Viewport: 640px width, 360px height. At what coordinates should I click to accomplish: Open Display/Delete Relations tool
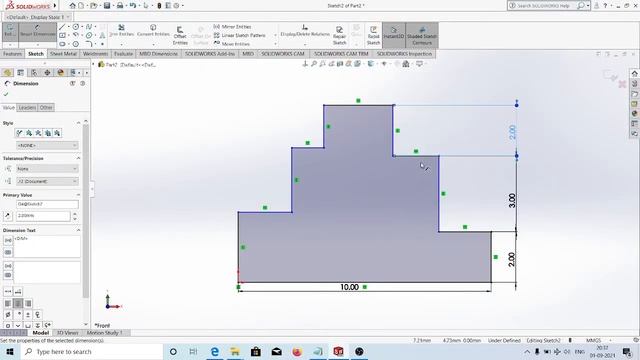pyautogui.click(x=305, y=31)
